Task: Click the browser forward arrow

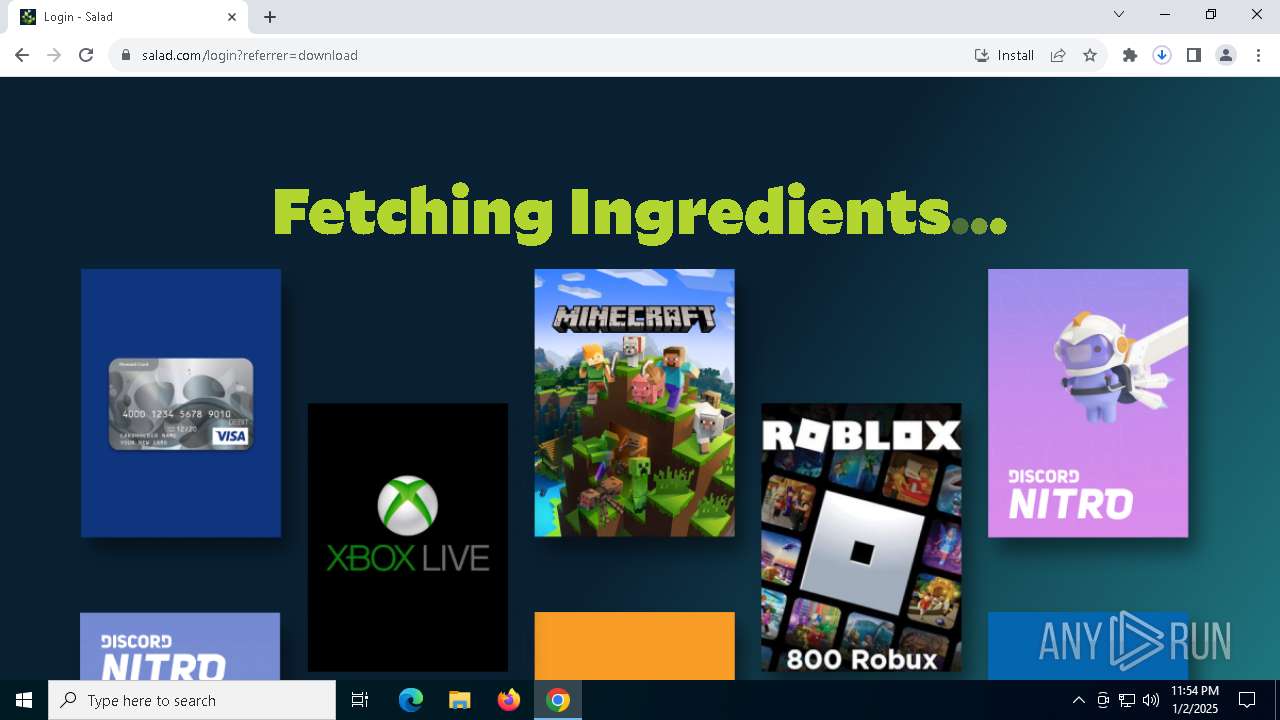Action: tap(54, 55)
